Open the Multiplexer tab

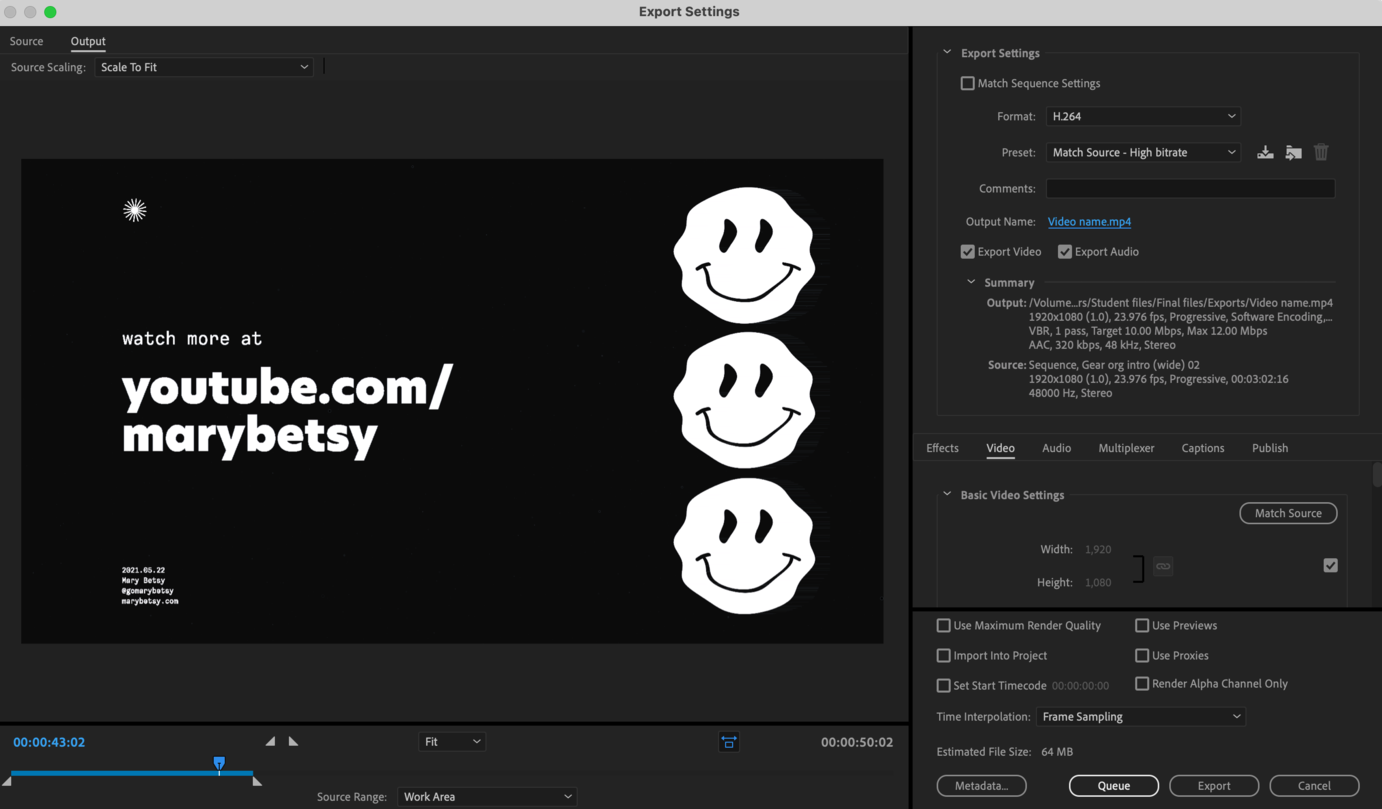point(1126,448)
